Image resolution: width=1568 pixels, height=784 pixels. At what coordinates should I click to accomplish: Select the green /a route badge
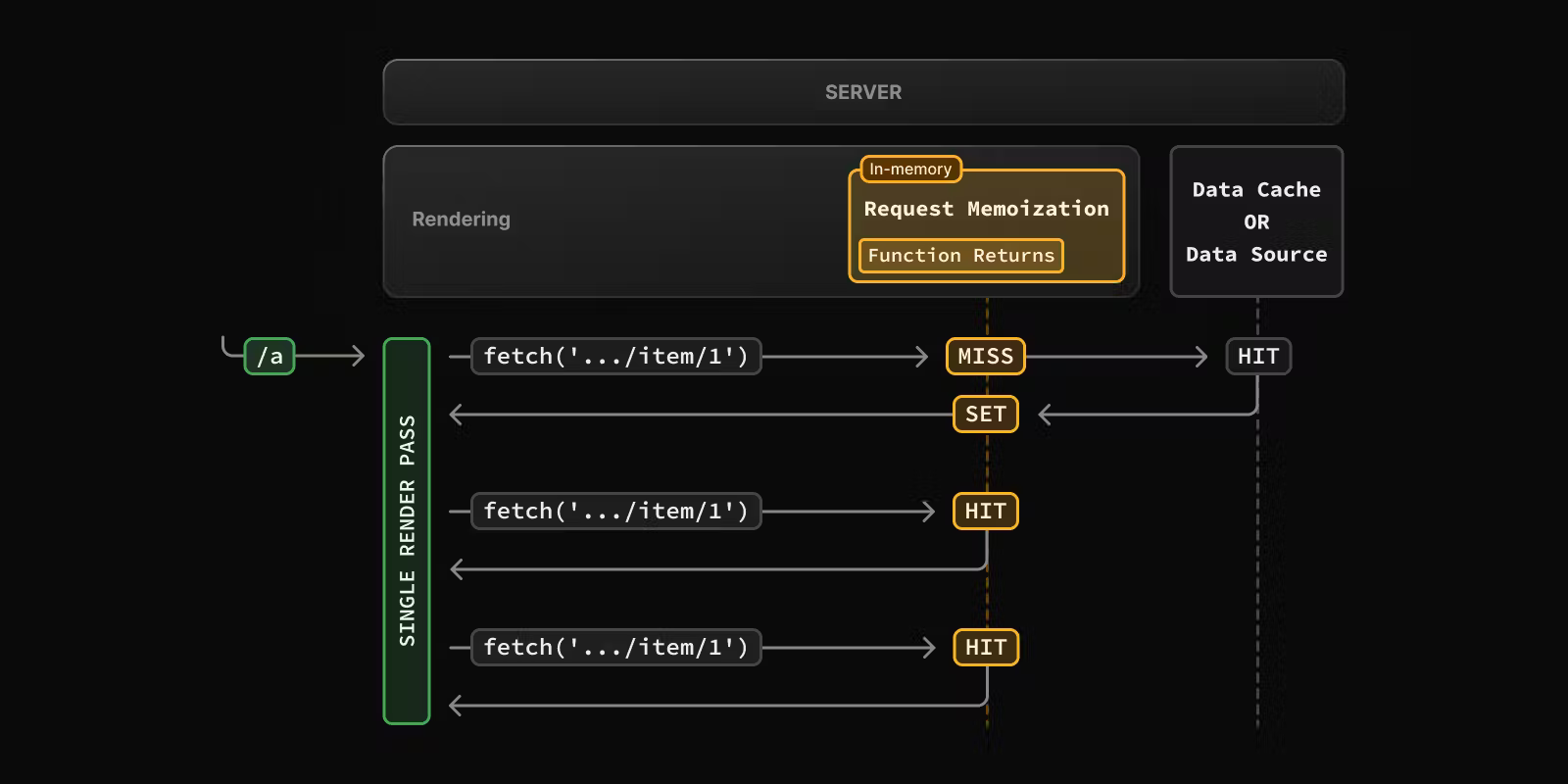(269, 357)
